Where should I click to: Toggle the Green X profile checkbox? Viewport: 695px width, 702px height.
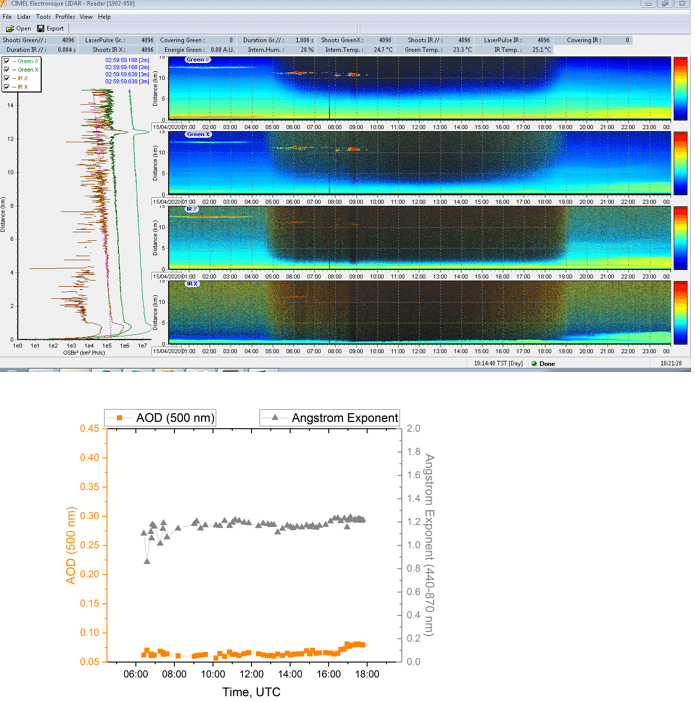(x=8, y=69)
